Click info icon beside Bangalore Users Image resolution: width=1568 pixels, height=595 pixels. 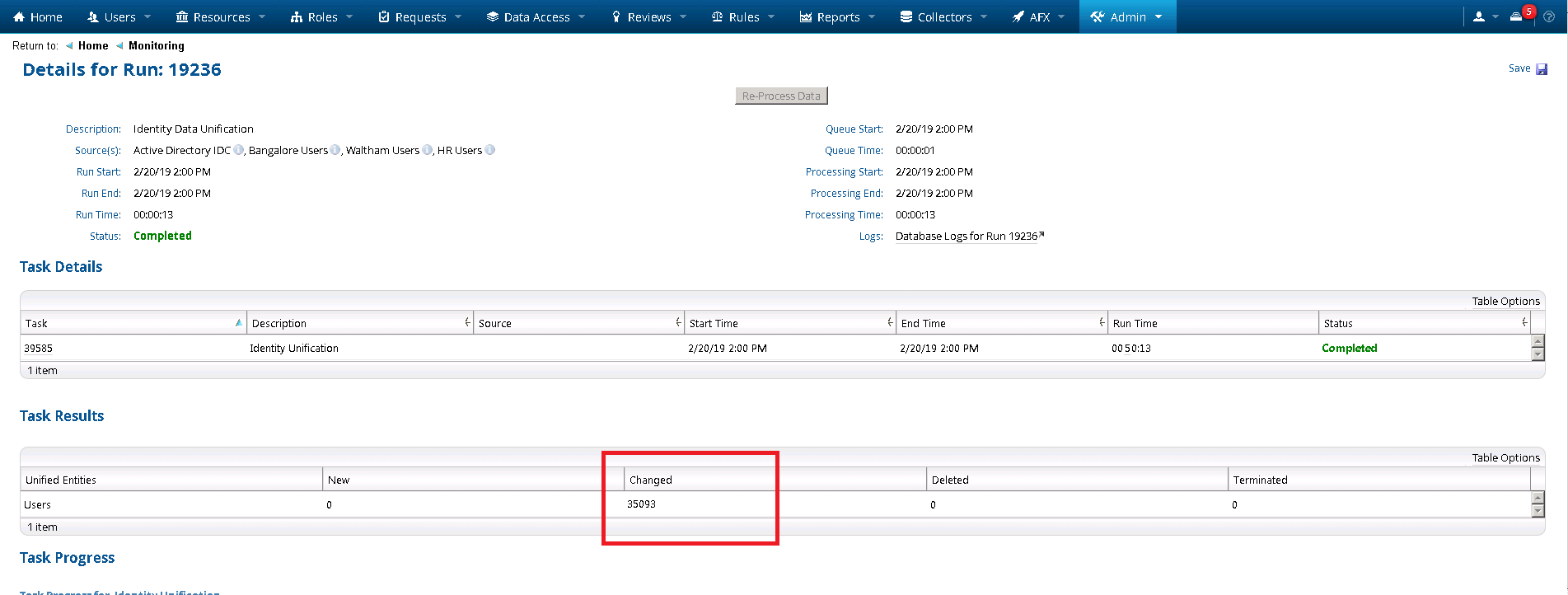pos(335,150)
